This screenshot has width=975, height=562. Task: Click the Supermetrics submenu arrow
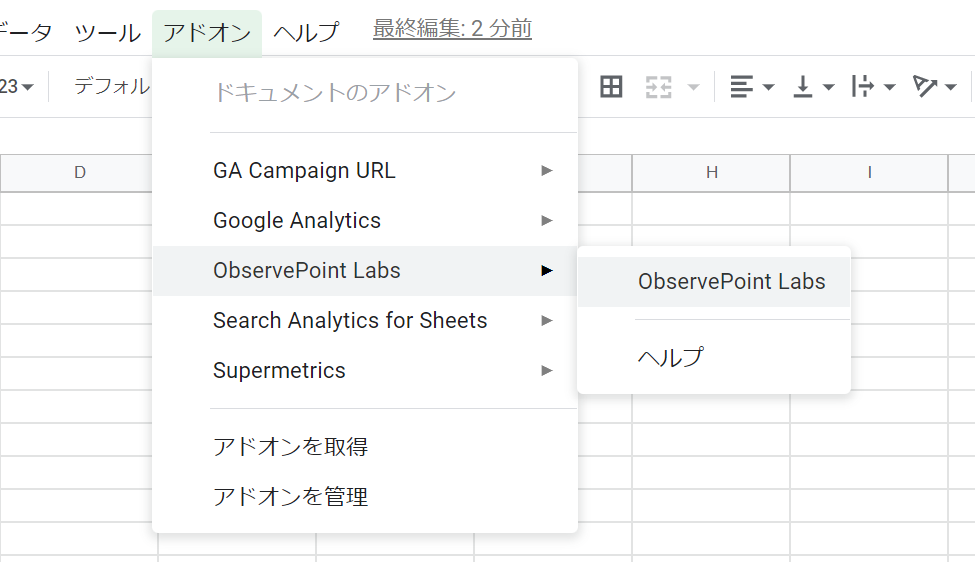click(x=547, y=371)
